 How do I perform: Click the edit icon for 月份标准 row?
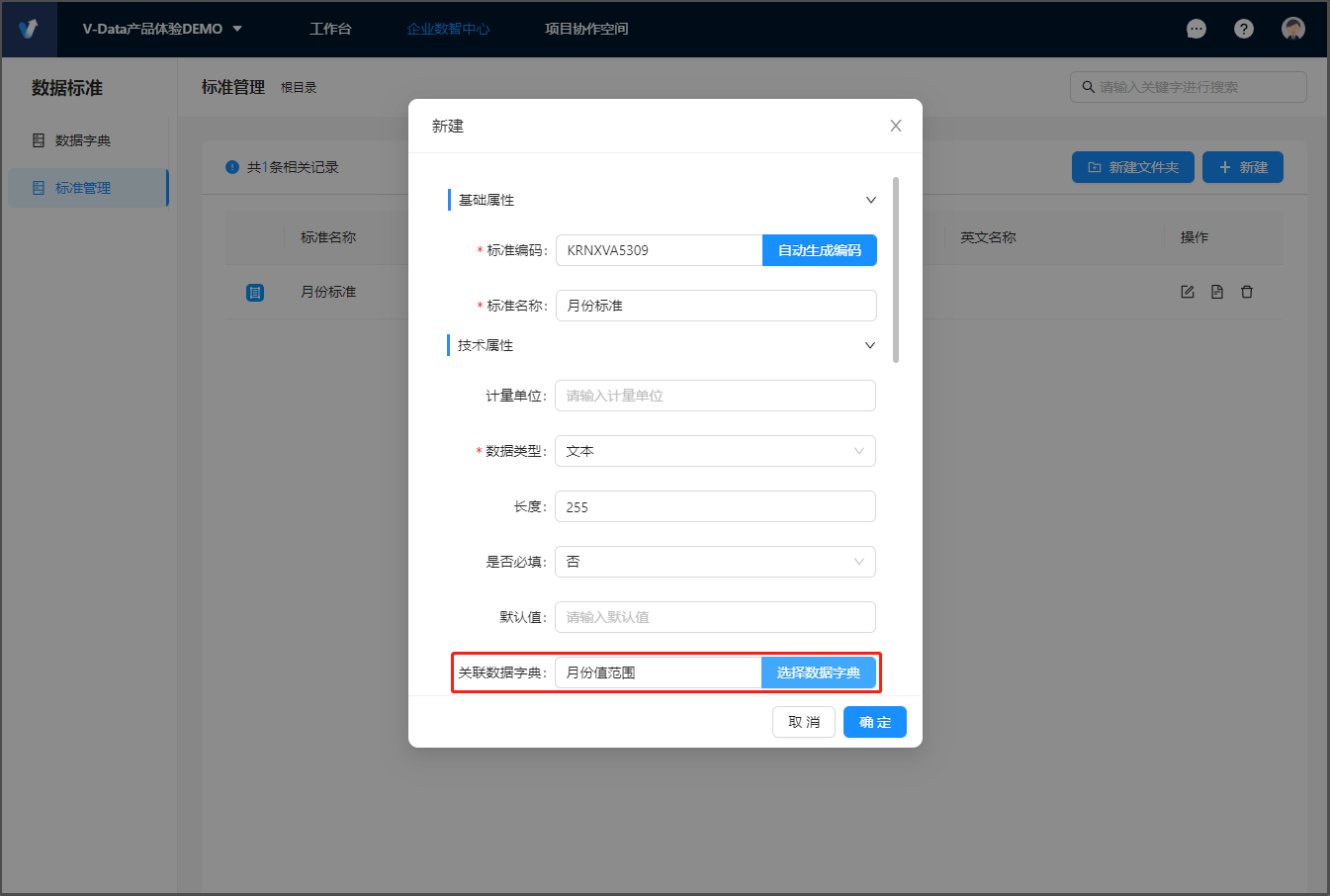point(1188,292)
